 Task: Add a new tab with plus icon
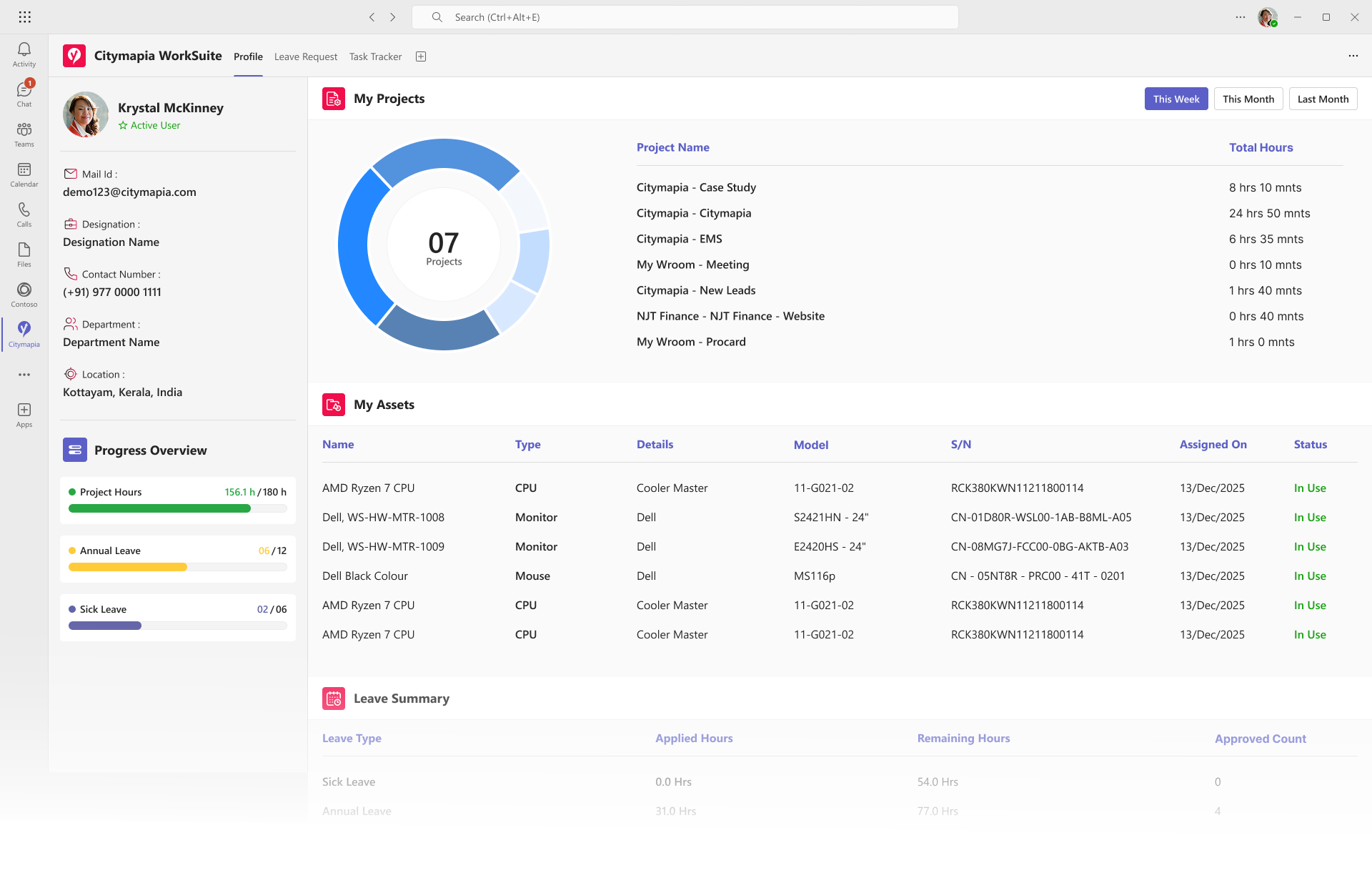(x=421, y=56)
